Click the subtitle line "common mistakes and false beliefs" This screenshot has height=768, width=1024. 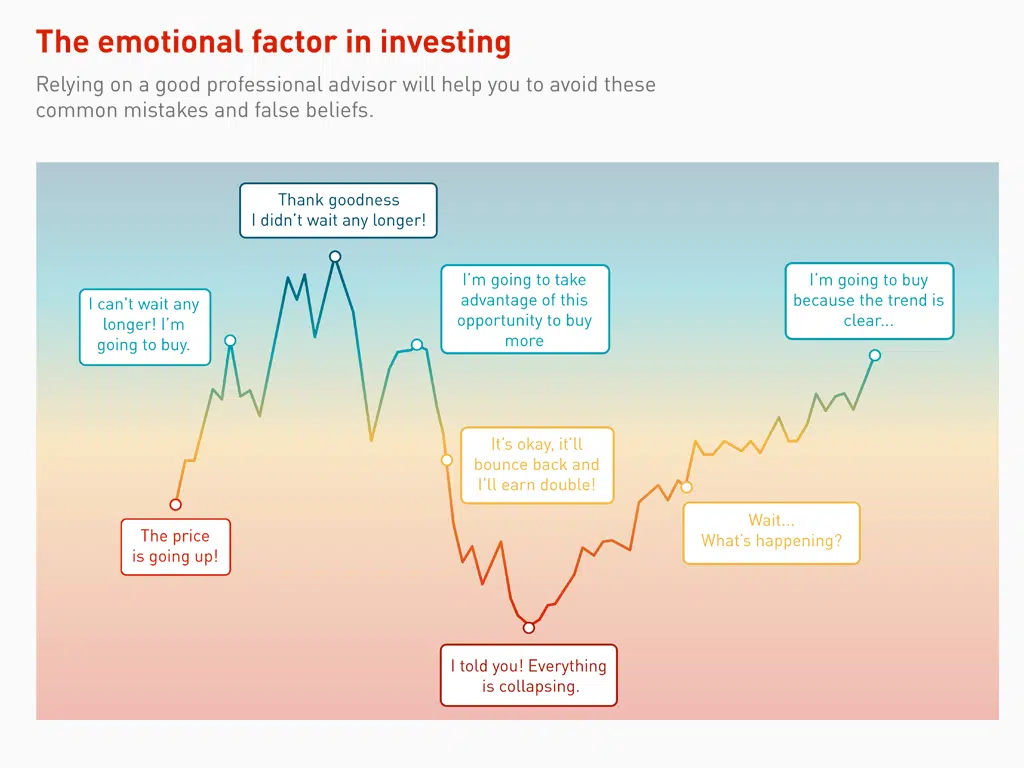click(x=204, y=110)
